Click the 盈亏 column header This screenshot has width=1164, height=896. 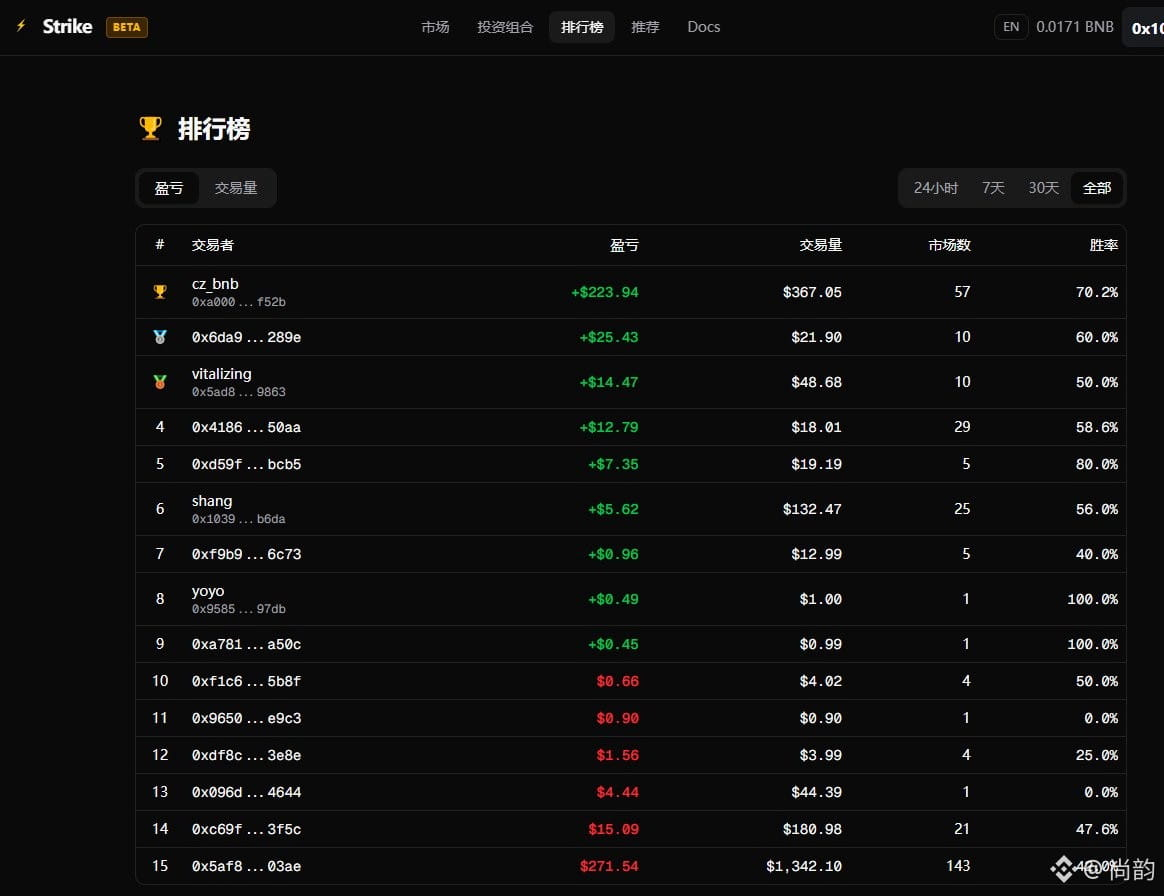pos(624,245)
